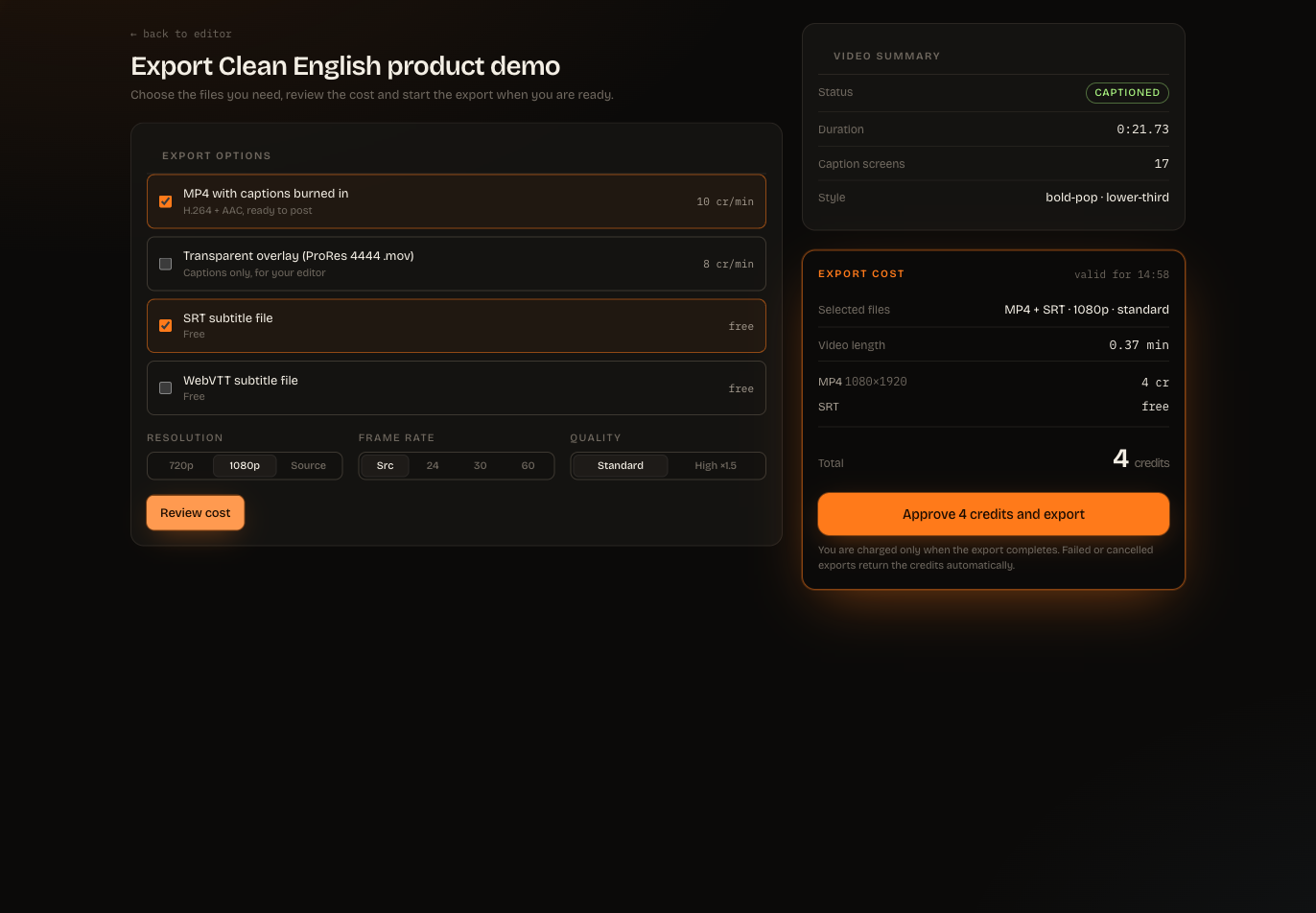The height and width of the screenshot is (913, 1316).
Task: Click the SRT line free value in Export cost
Action: click(x=1155, y=407)
